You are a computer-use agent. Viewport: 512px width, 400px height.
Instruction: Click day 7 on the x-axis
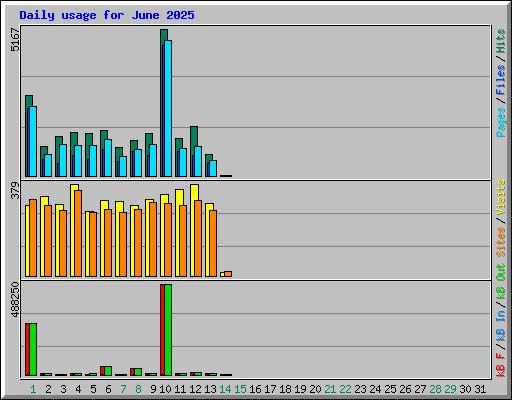pyautogui.click(x=123, y=389)
